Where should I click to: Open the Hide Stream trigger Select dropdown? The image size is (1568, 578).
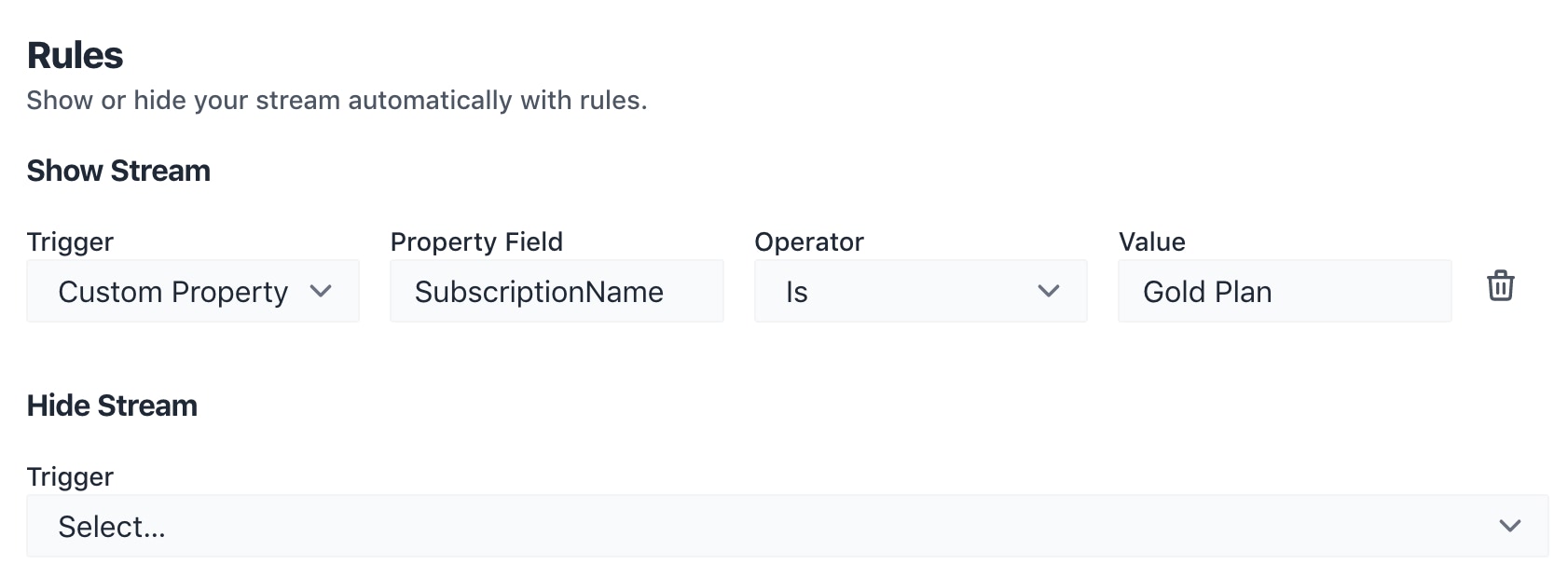click(786, 526)
